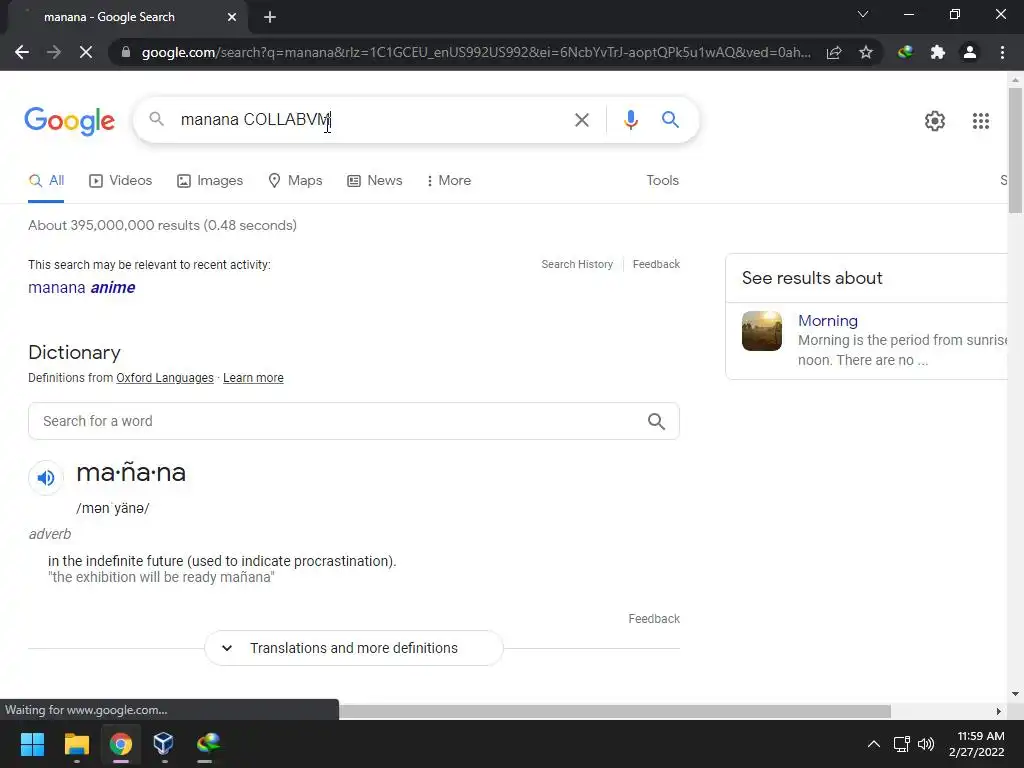Expand the More search categories menu
Viewport: 1024px width, 768px height.
(x=449, y=181)
